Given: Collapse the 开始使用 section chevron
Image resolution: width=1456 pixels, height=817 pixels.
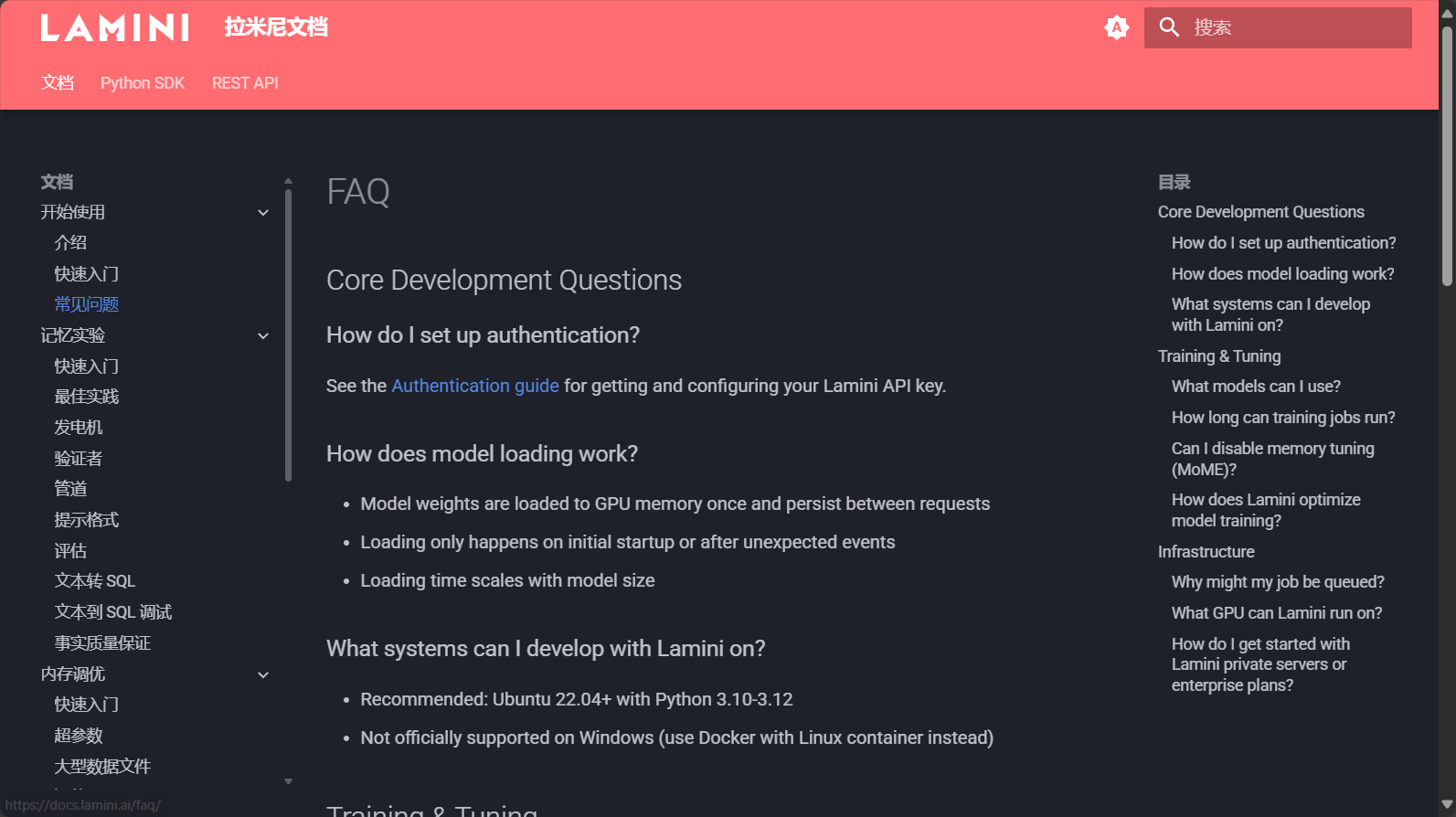Looking at the screenshot, I should (263, 213).
